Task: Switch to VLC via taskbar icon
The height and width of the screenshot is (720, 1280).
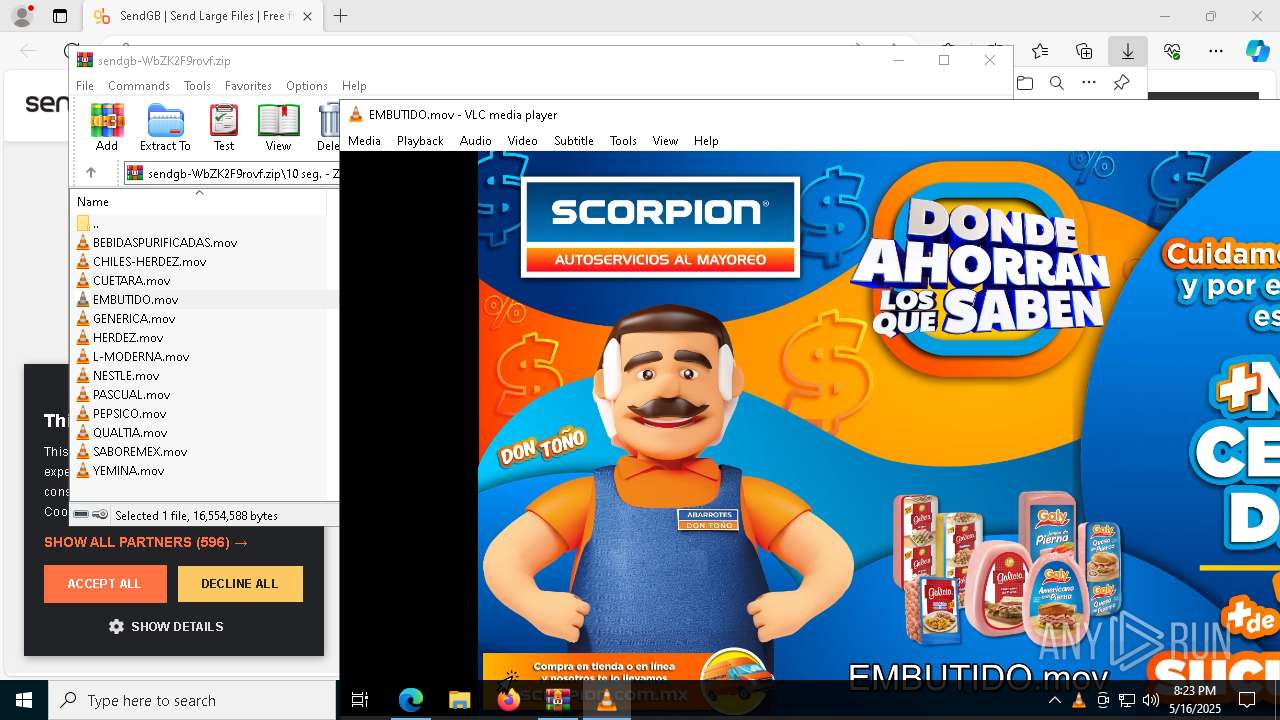Action: [606, 700]
